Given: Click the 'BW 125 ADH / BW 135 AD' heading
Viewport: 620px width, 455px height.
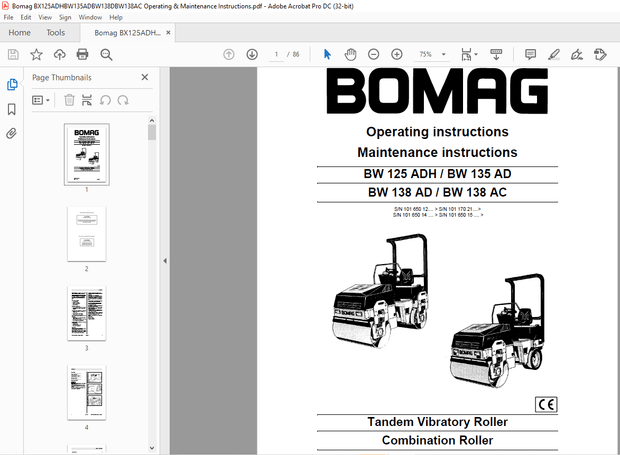Looking at the screenshot, I should click(x=437, y=174).
